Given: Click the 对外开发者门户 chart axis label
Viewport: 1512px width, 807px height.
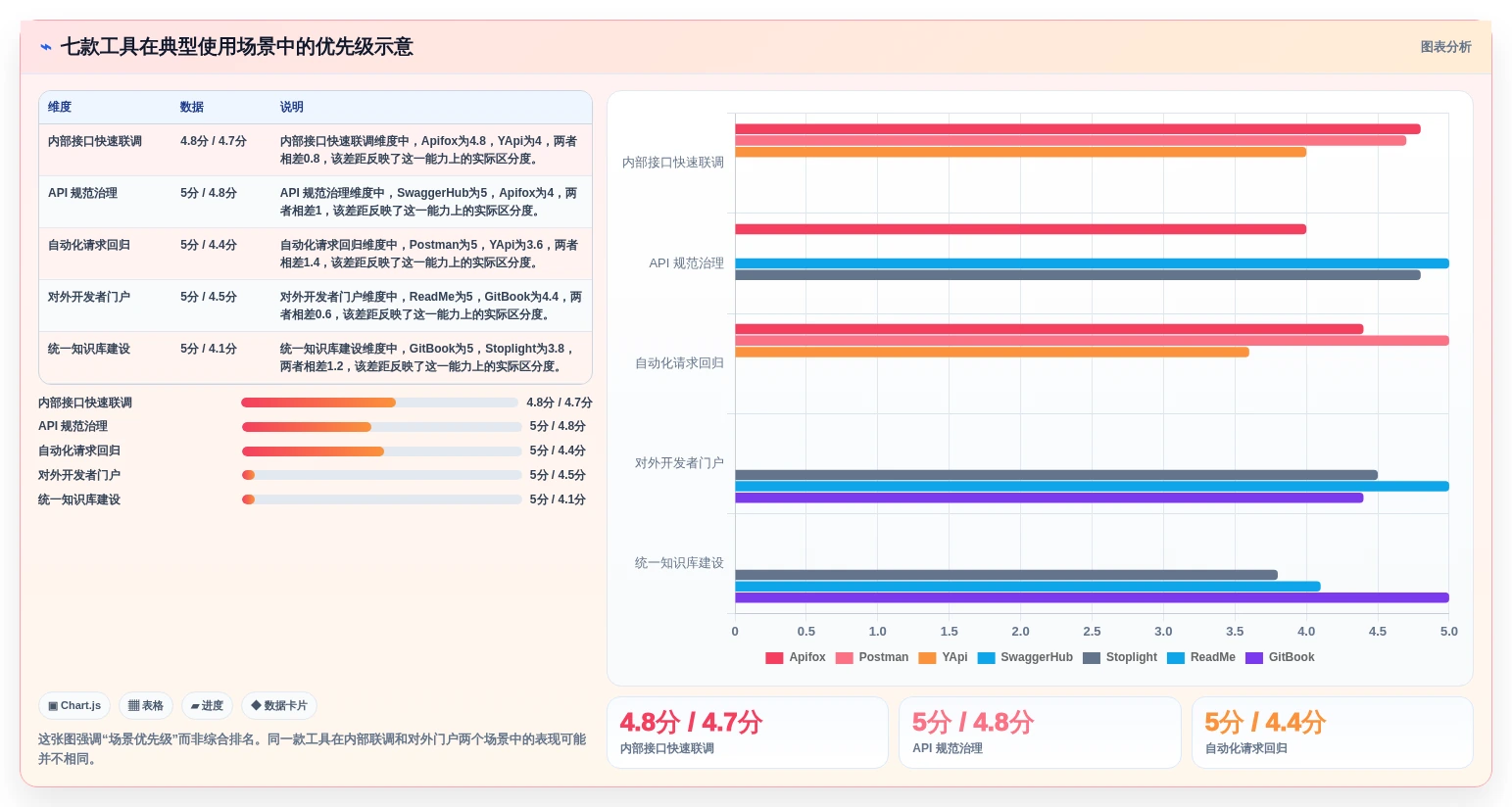Looking at the screenshot, I should [x=679, y=463].
